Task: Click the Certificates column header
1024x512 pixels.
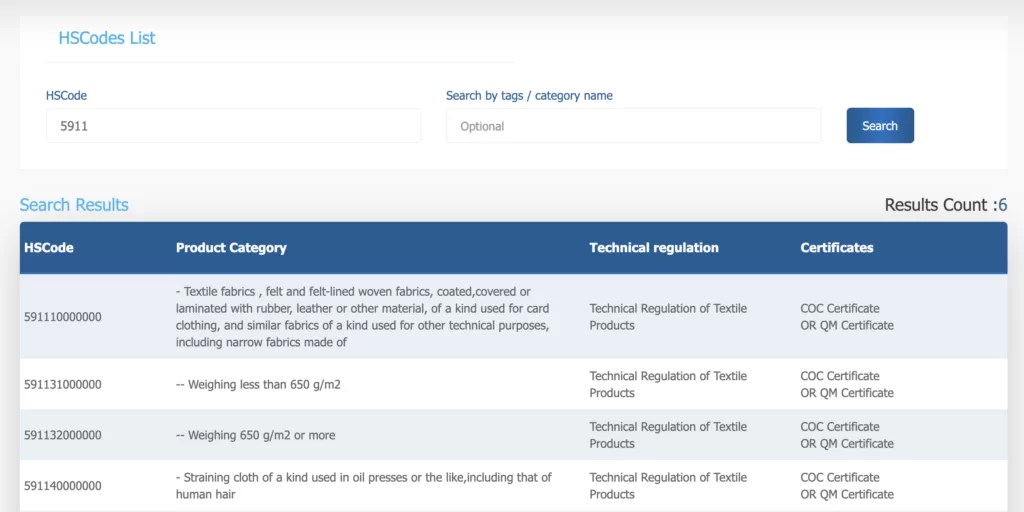Action: (837, 248)
